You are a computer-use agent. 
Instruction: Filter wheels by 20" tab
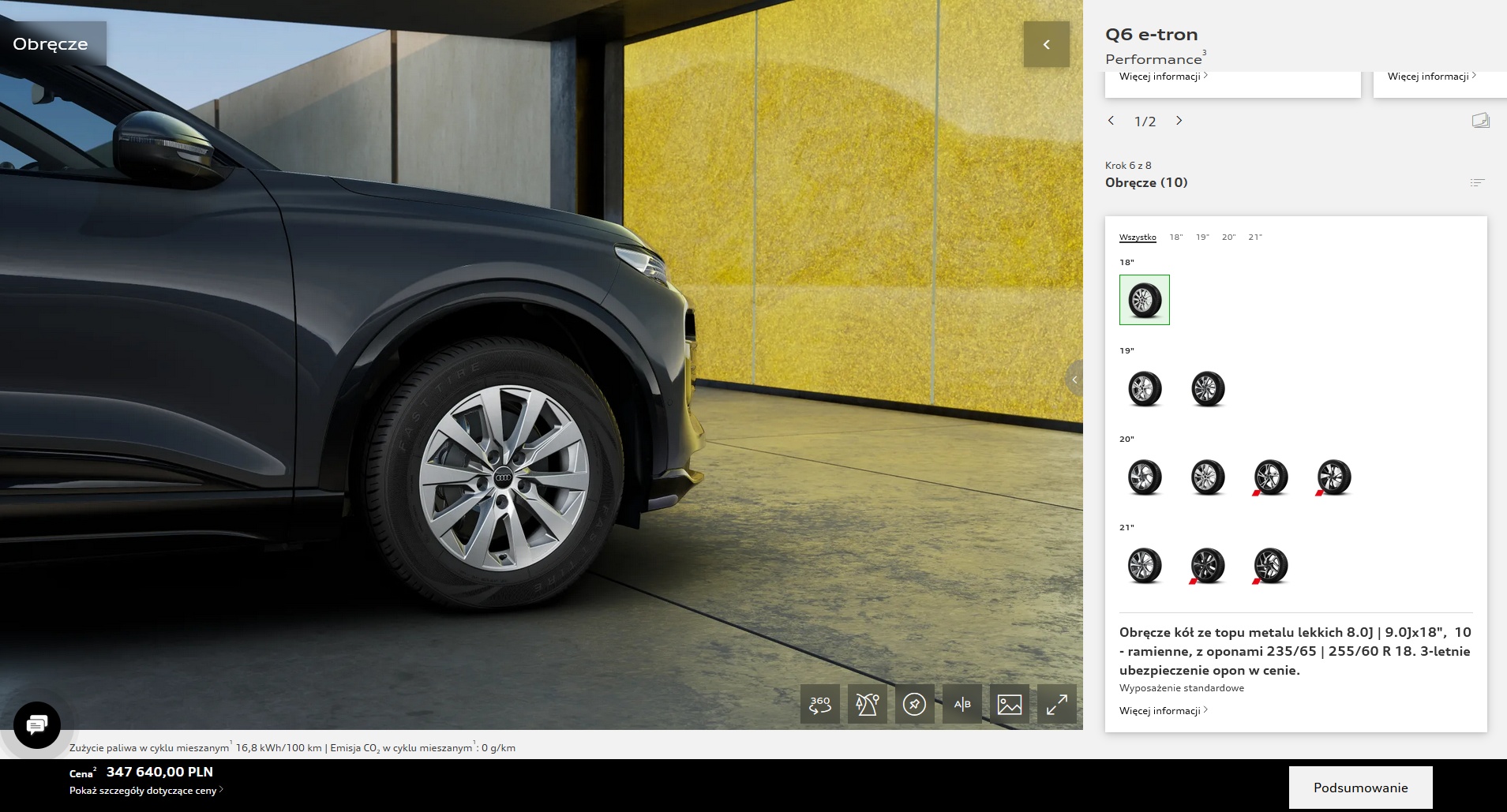pyautogui.click(x=1228, y=237)
